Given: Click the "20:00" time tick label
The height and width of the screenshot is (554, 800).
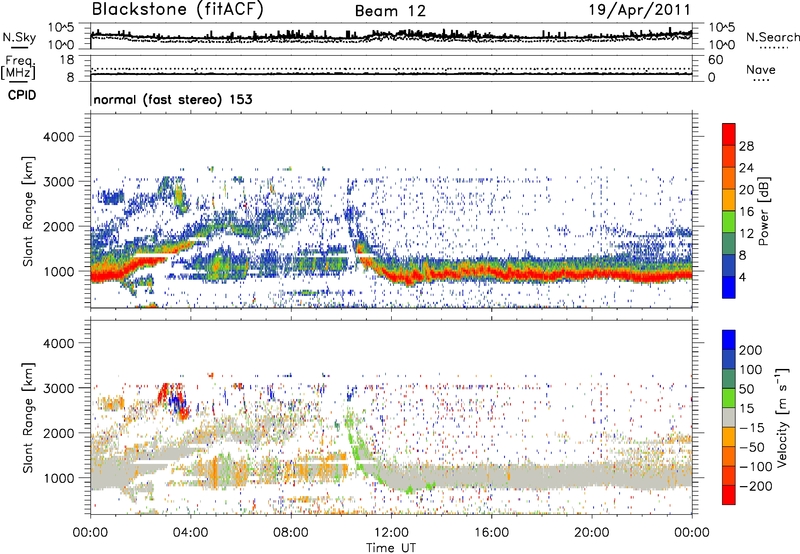Looking at the screenshot, I should 591,533.
